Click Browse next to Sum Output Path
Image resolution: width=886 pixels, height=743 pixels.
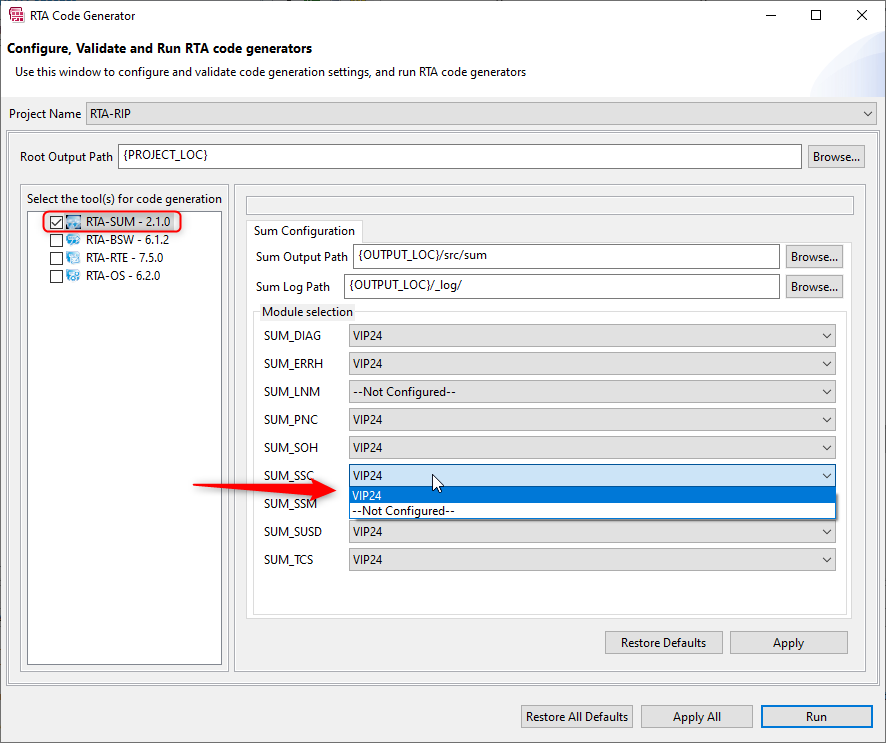[x=814, y=257]
